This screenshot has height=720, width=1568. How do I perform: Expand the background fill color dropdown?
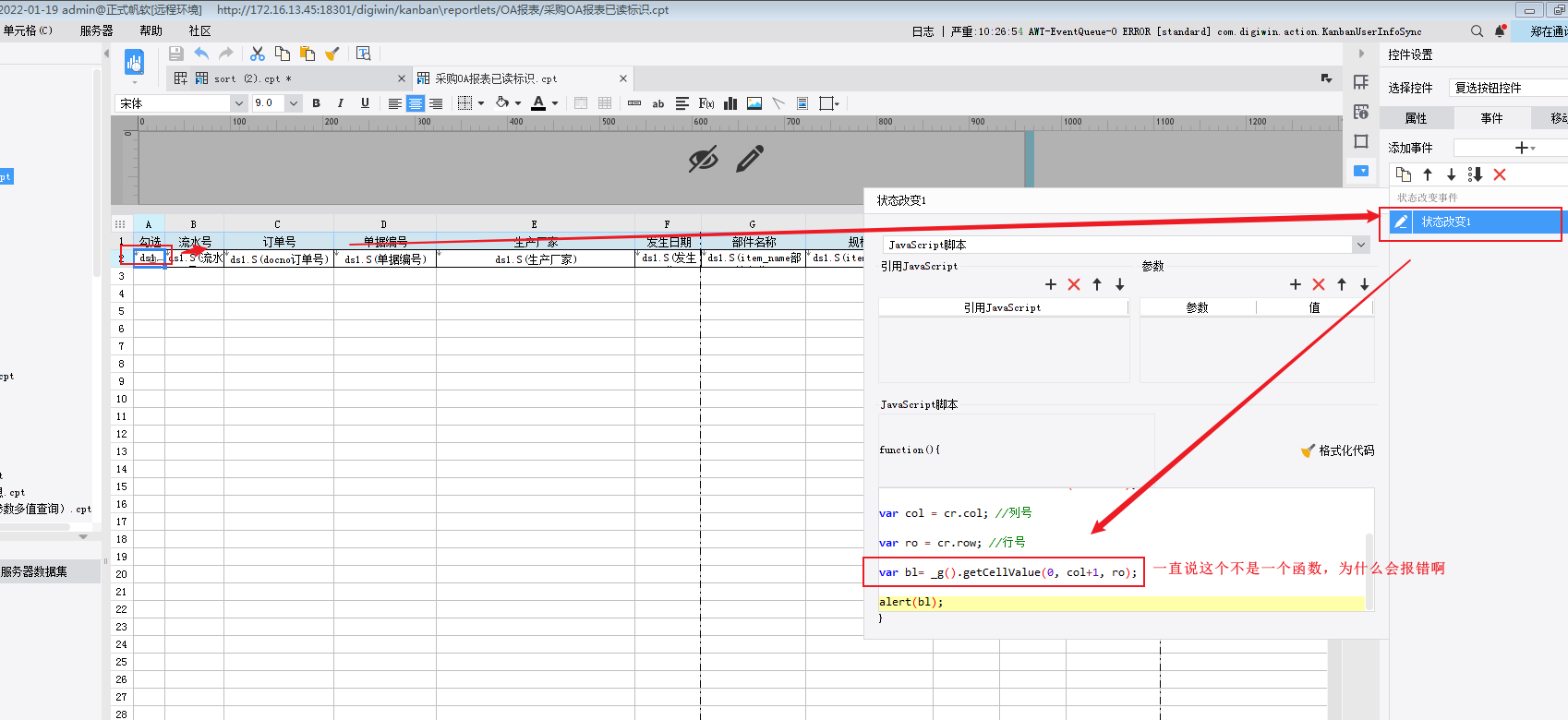pos(518,103)
